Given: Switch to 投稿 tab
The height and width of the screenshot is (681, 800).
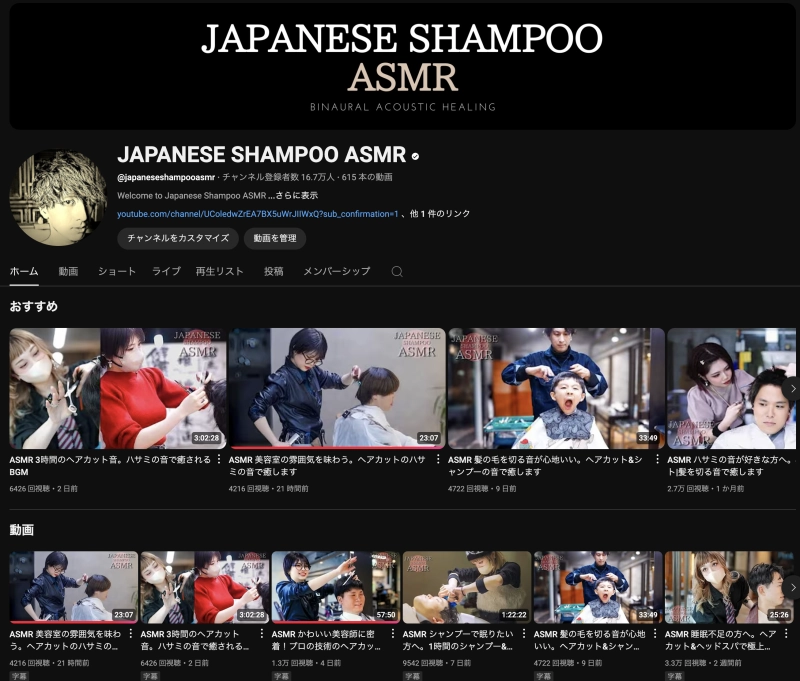Looking at the screenshot, I should [273, 271].
